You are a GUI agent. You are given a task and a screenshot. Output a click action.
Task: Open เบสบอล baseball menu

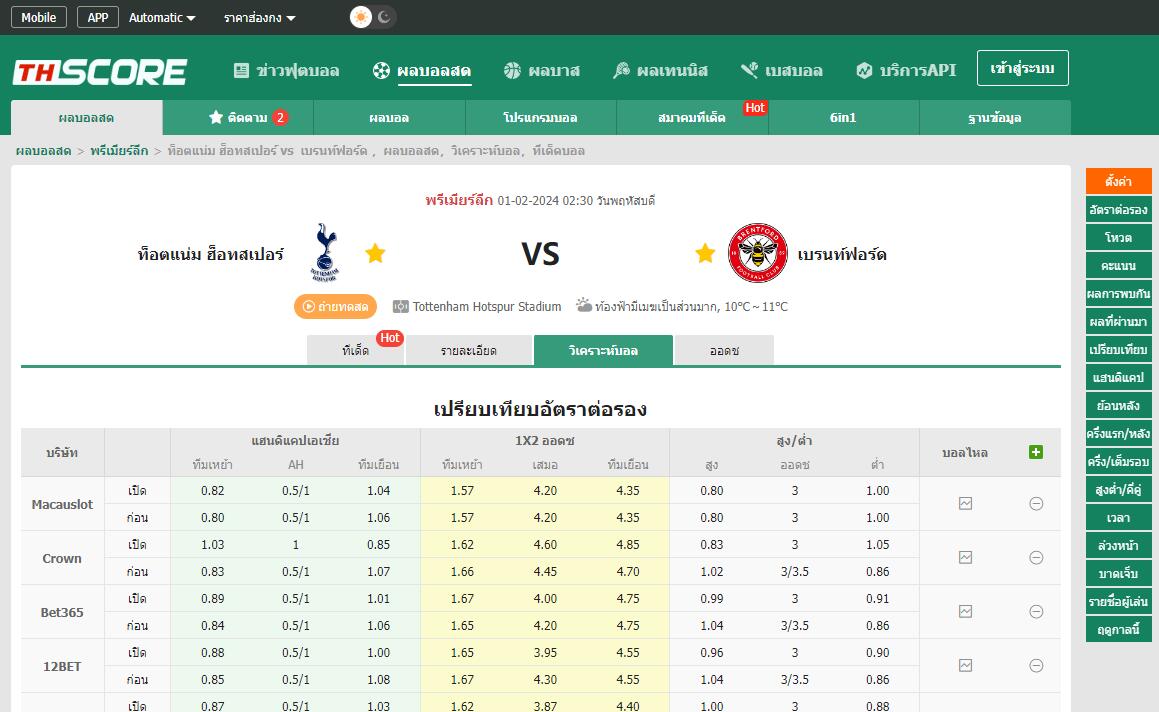(x=781, y=70)
